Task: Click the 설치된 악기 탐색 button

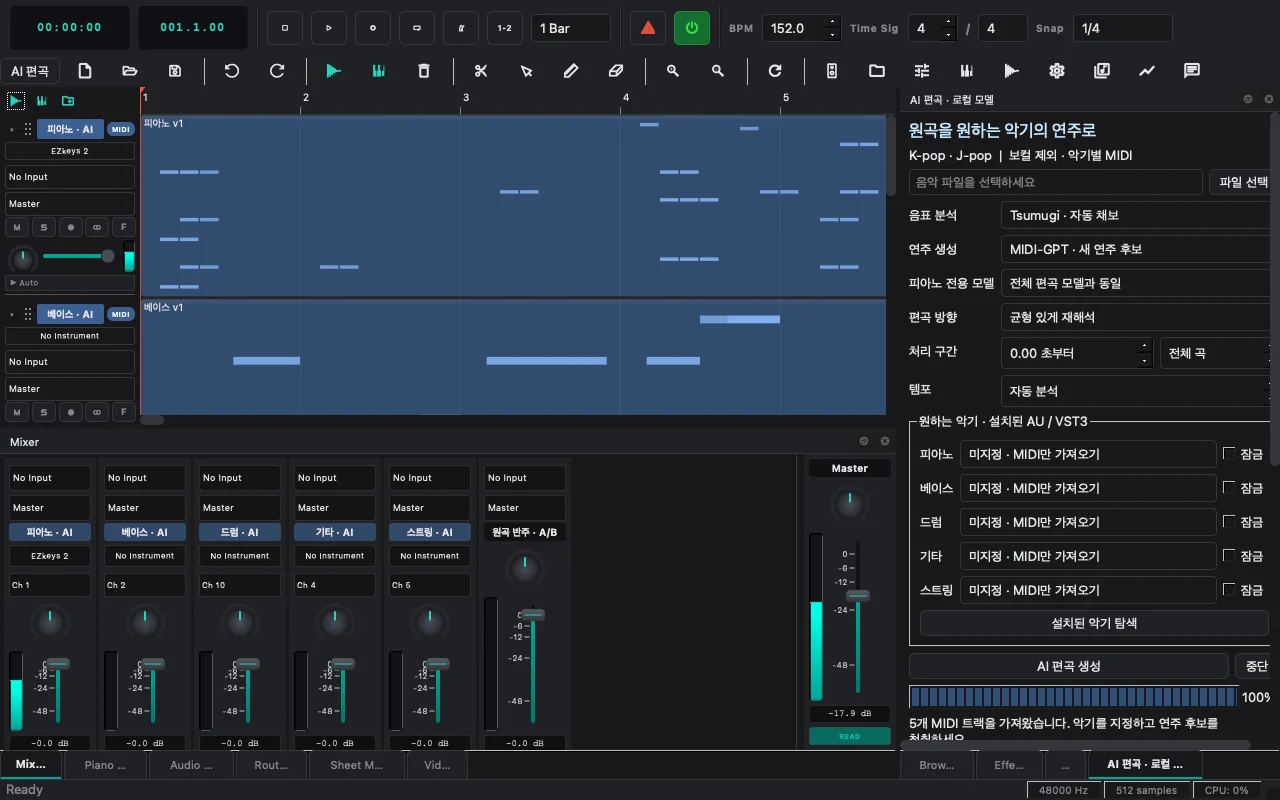Action: coord(1094,623)
